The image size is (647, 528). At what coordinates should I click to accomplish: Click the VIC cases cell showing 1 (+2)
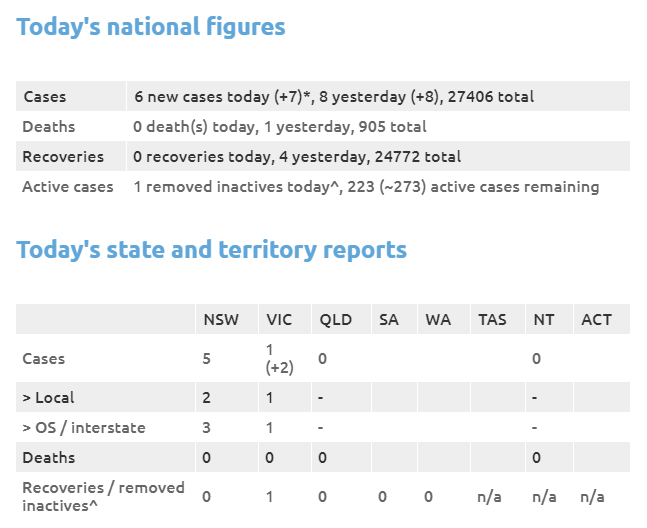279,358
